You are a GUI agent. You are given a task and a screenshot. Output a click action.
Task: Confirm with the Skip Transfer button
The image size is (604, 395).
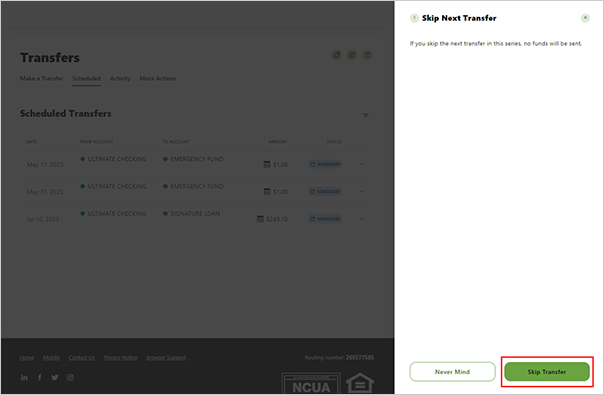pyautogui.click(x=547, y=371)
